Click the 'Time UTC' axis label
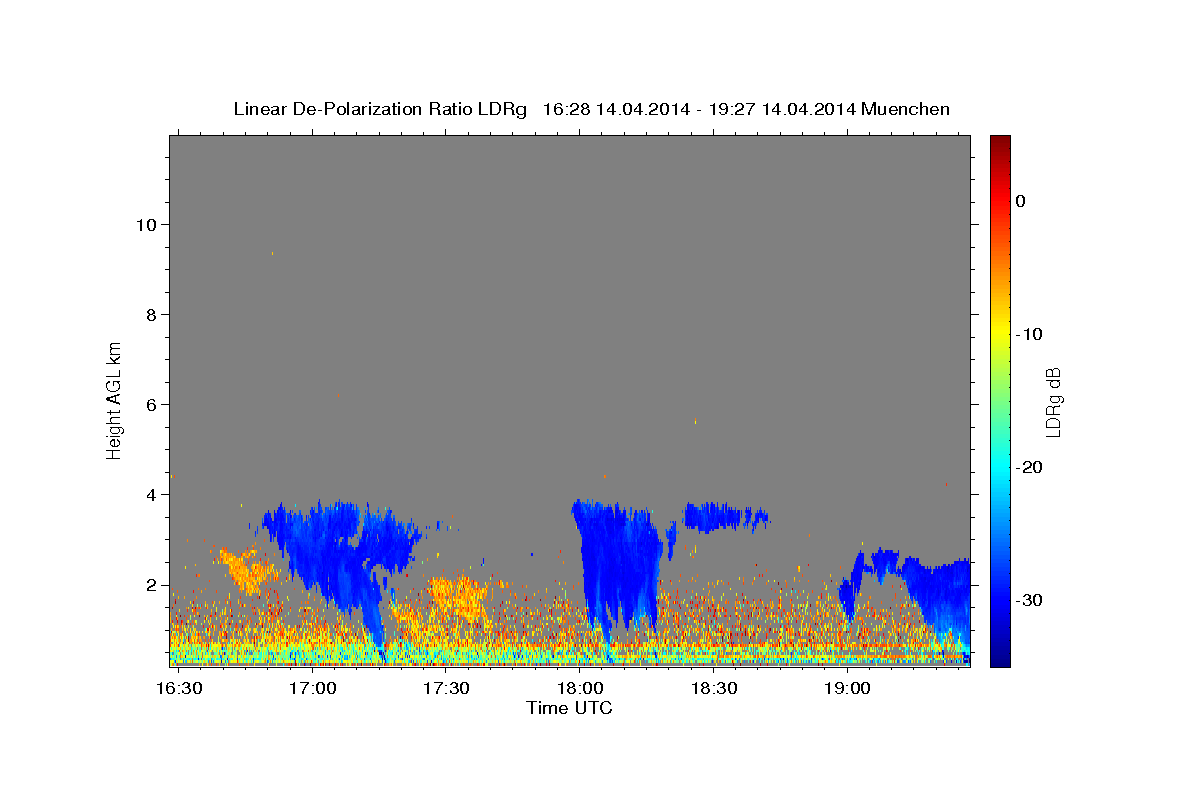 [x=569, y=708]
